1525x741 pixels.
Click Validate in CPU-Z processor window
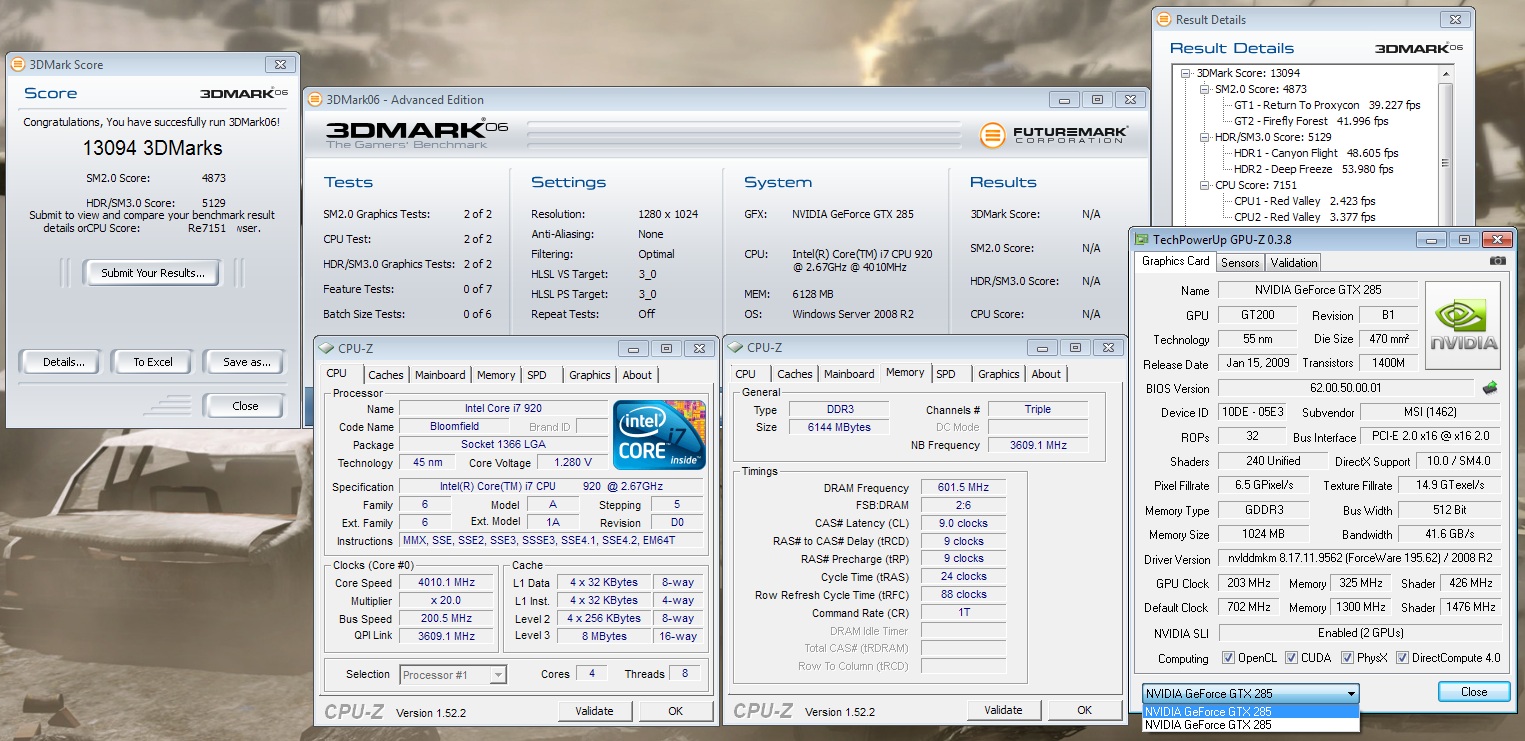[x=595, y=711]
